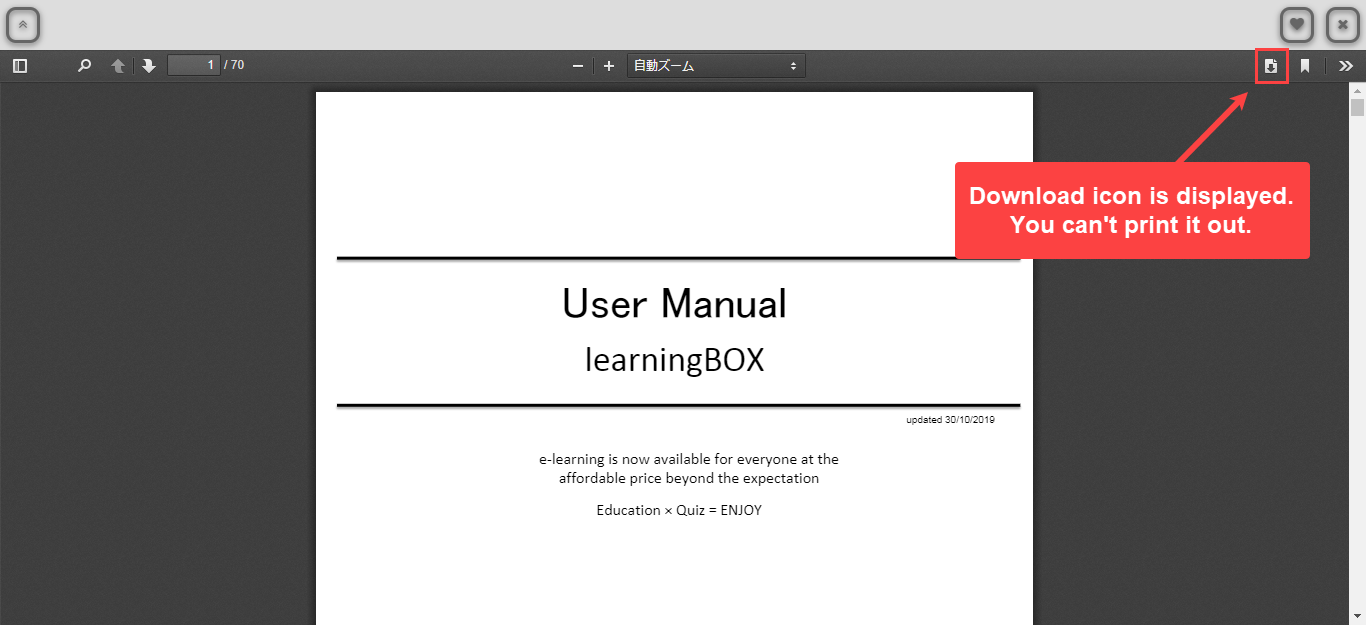Expand the tools menu double-chevron
This screenshot has width=1366, height=625.
pos(1346,66)
